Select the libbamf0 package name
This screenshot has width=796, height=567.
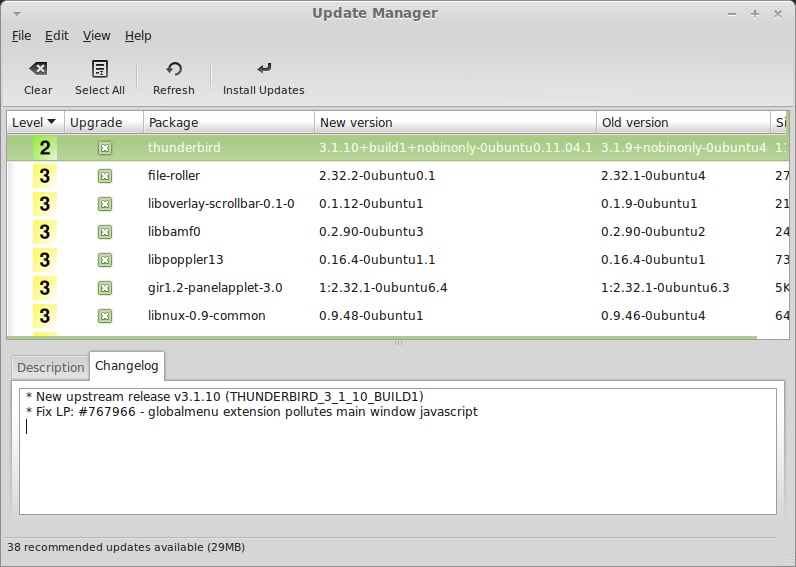[x=174, y=231]
